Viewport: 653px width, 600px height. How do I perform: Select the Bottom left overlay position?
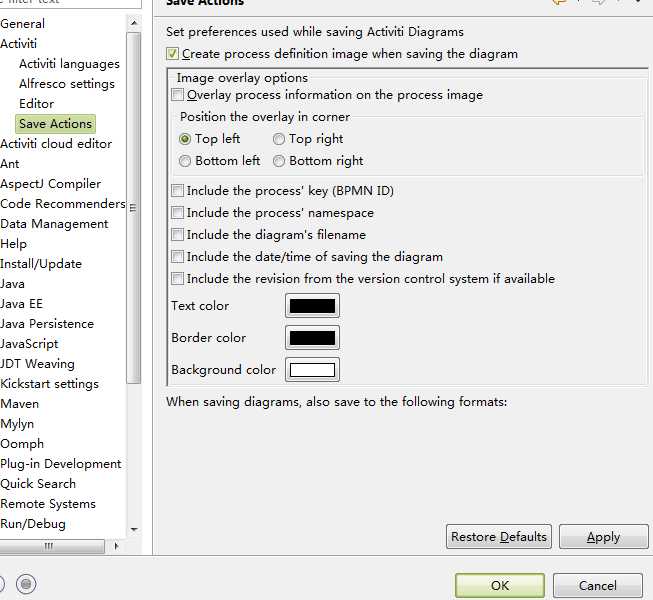(185, 161)
